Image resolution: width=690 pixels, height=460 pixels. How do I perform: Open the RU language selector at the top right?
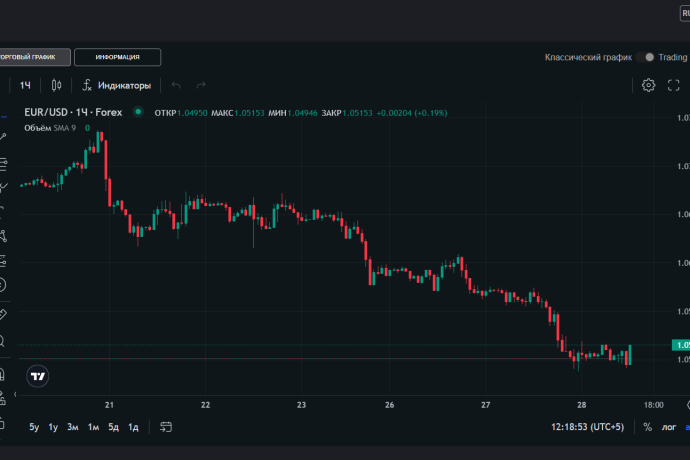tap(685, 13)
